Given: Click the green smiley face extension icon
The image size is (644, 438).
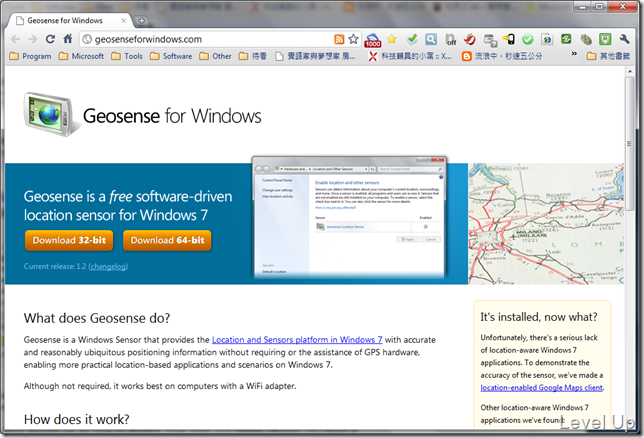Looking at the screenshot, I should click(605, 39).
